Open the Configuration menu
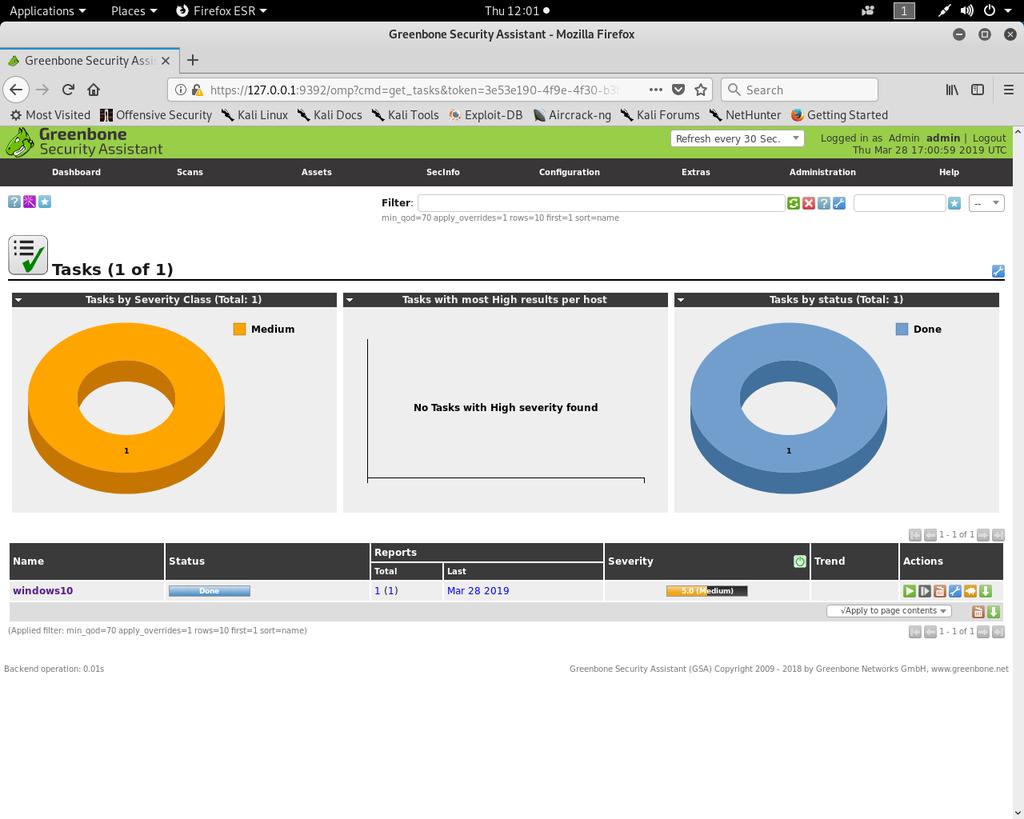1024x819 pixels. (569, 172)
